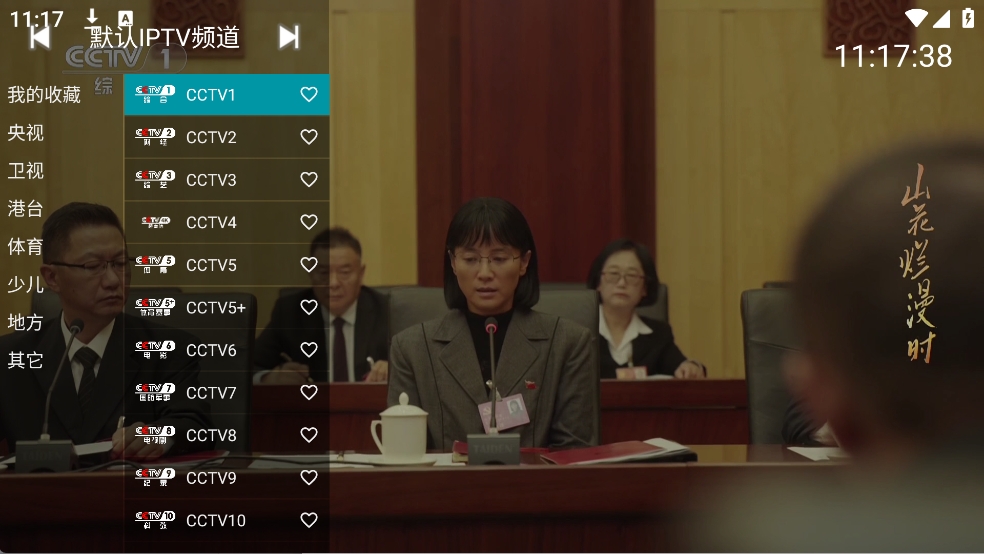984x554 pixels.
Task: Open the 我的收藏 favorites category
Action: click(44, 95)
